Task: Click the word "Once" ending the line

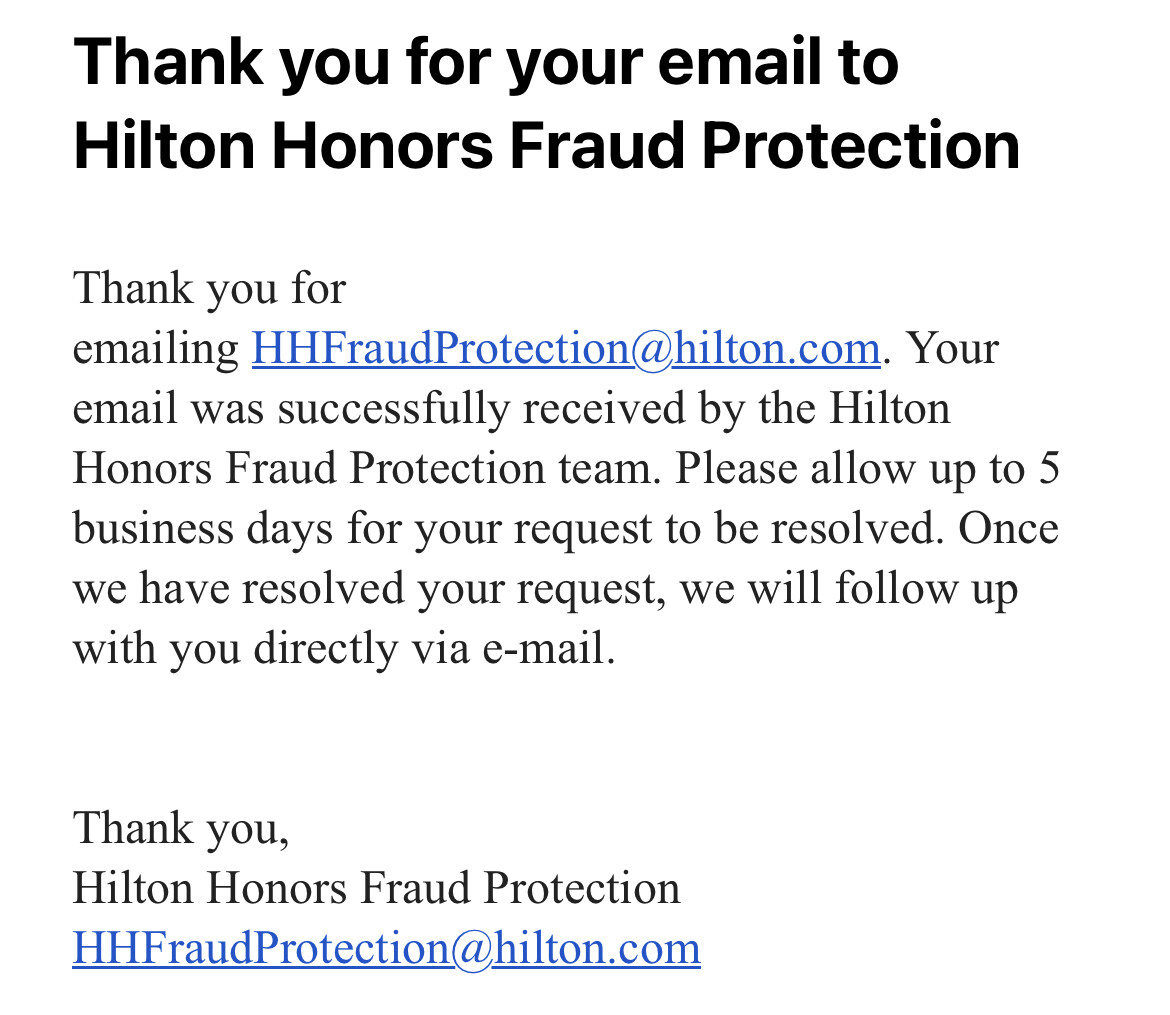Action: [1008, 528]
